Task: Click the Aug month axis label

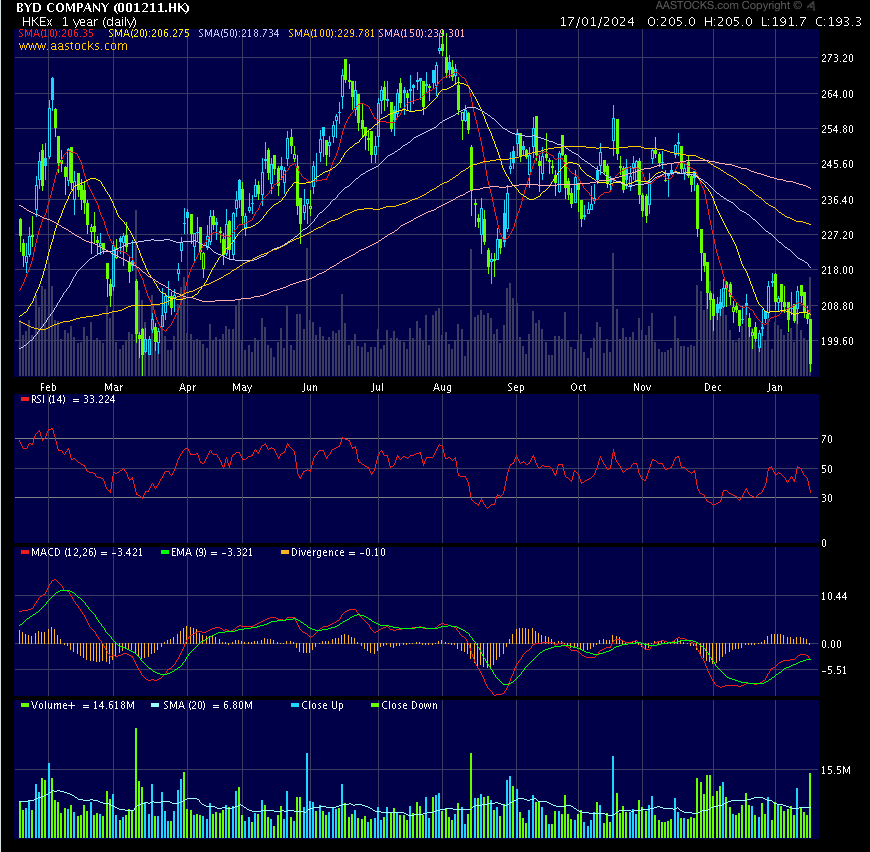Action: (x=442, y=387)
